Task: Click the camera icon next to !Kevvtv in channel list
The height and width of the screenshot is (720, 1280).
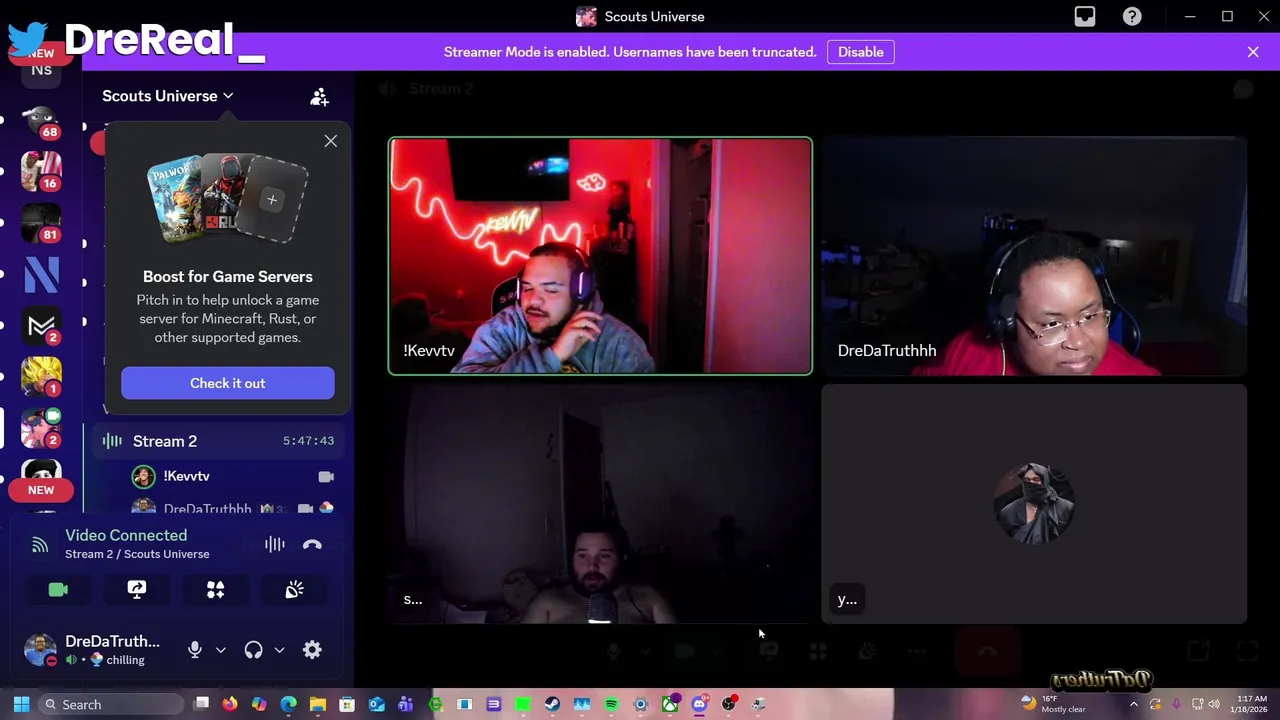Action: 326,476
